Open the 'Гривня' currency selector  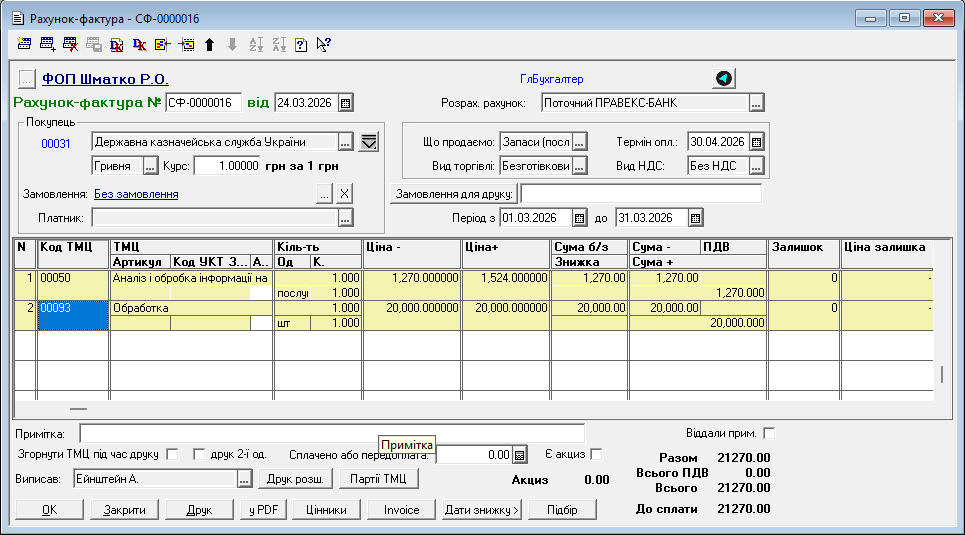tap(151, 165)
